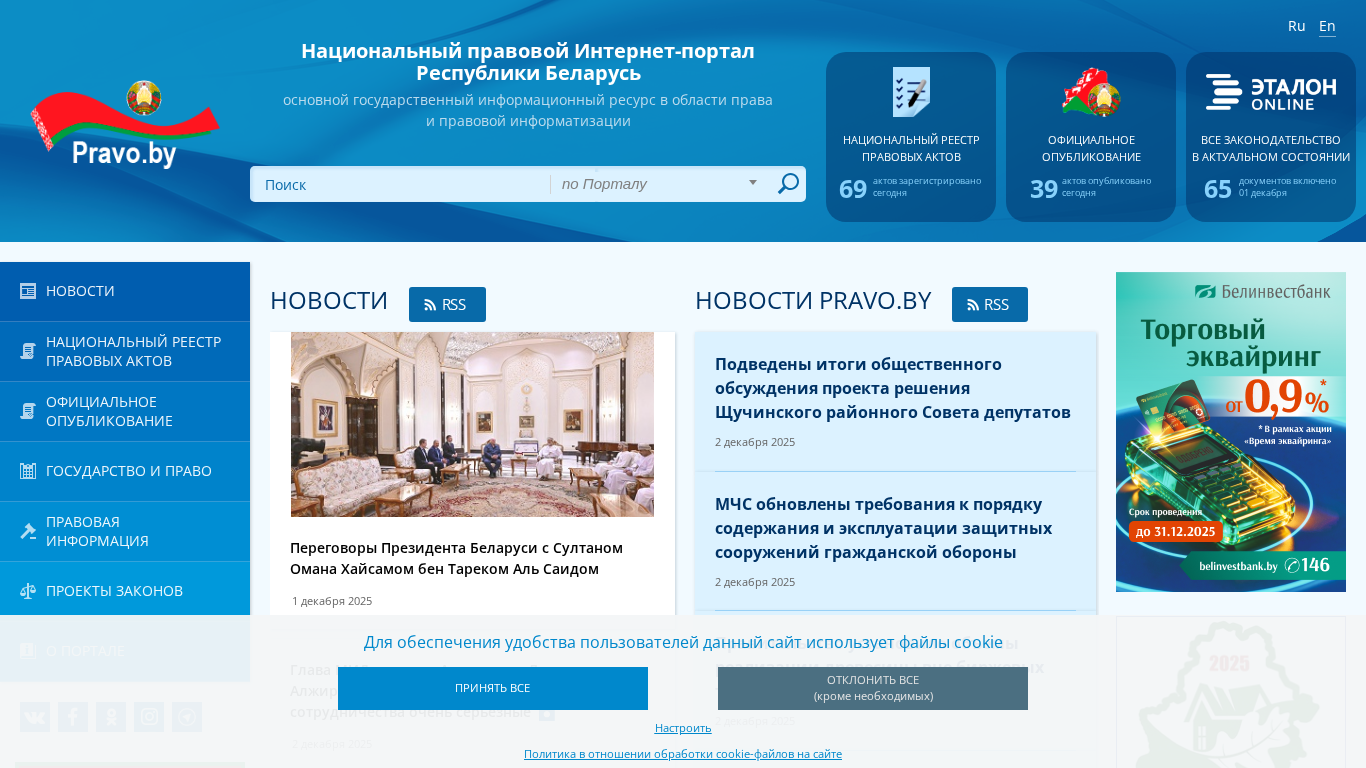Open sidebar item Официальное опубликование
Viewport: 1366px width, 768px height.
[125, 411]
